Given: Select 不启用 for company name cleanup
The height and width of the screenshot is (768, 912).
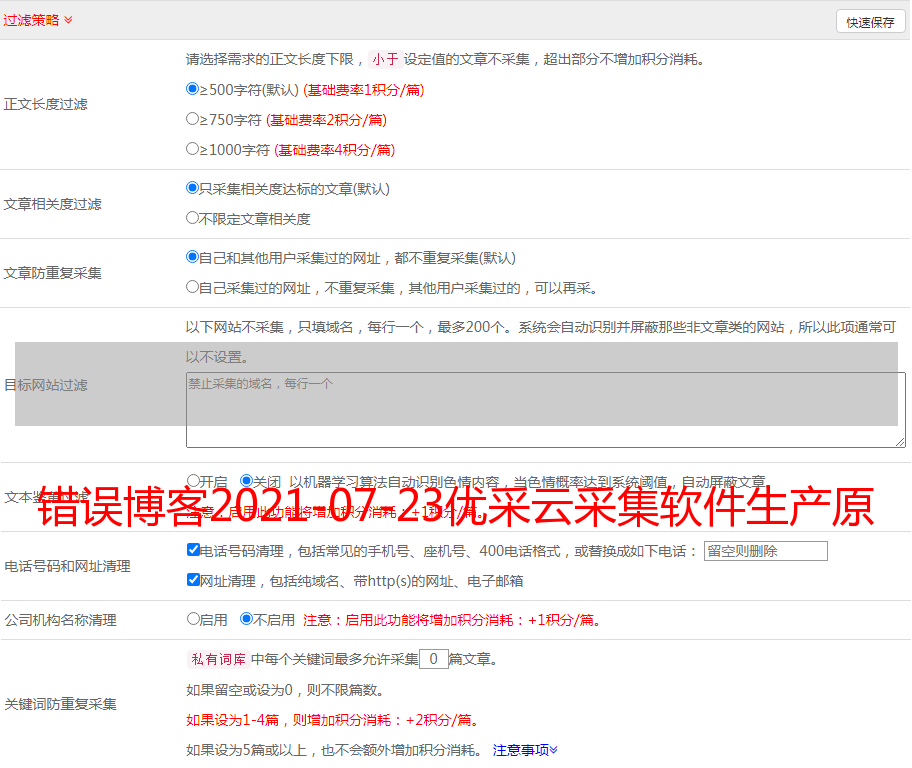Looking at the screenshot, I should coord(246,619).
